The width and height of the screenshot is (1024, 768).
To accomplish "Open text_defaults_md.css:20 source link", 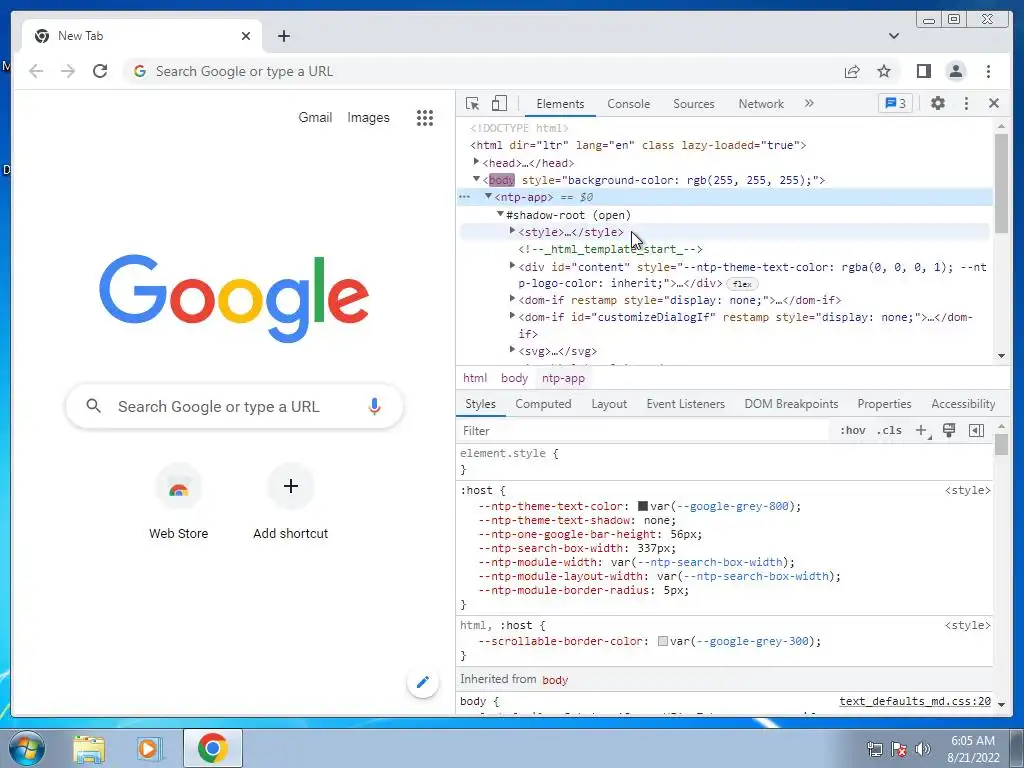I will (915, 701).
